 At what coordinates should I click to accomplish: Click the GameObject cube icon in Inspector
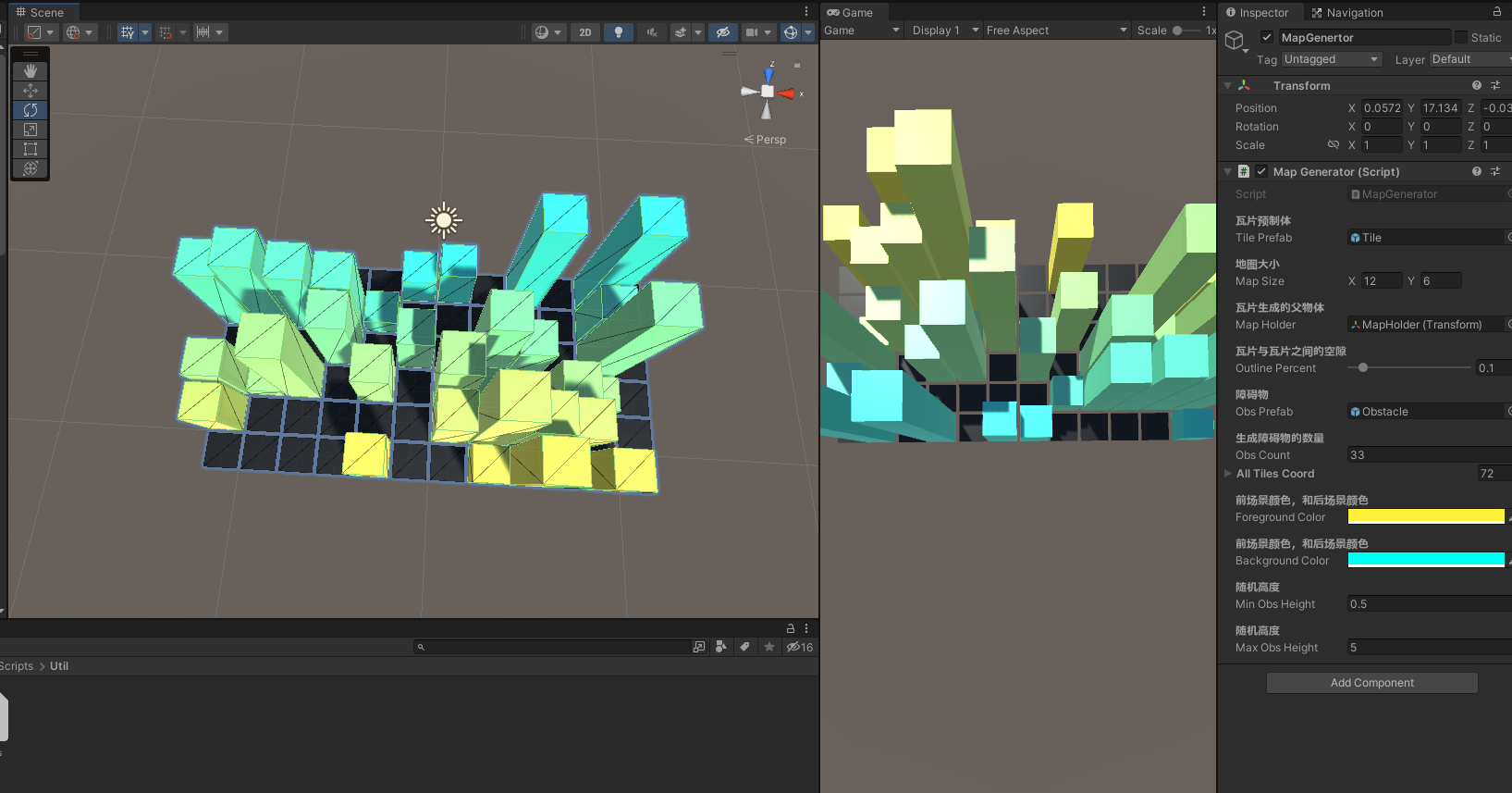click(x=1235, y=40)
